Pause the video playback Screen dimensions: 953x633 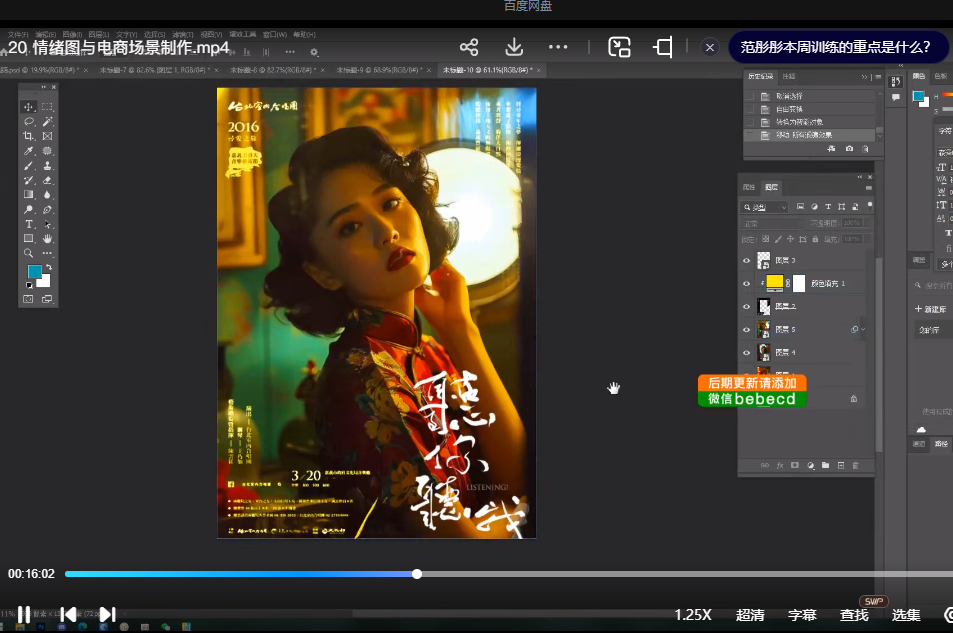tap(24, 614)
